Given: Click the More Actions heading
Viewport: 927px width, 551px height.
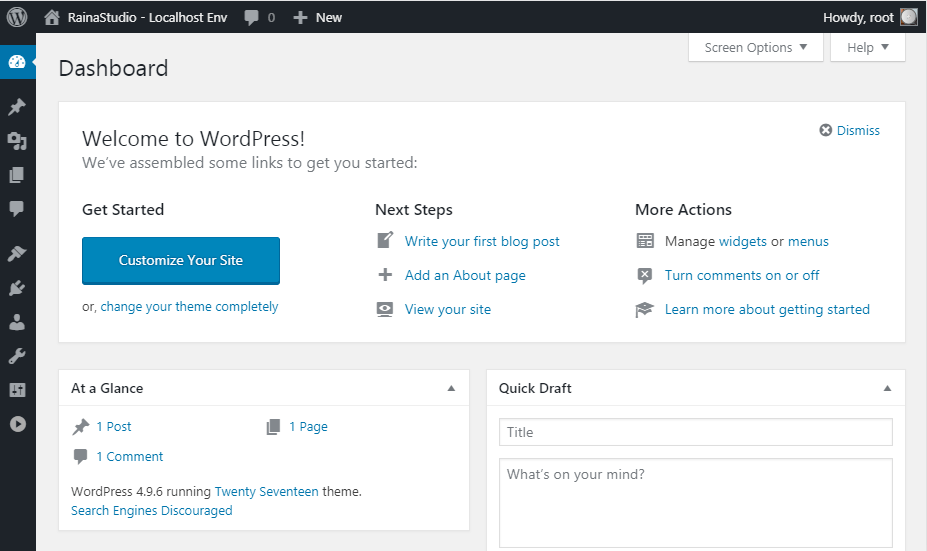Looking at the screenshot, I should 683,209.
